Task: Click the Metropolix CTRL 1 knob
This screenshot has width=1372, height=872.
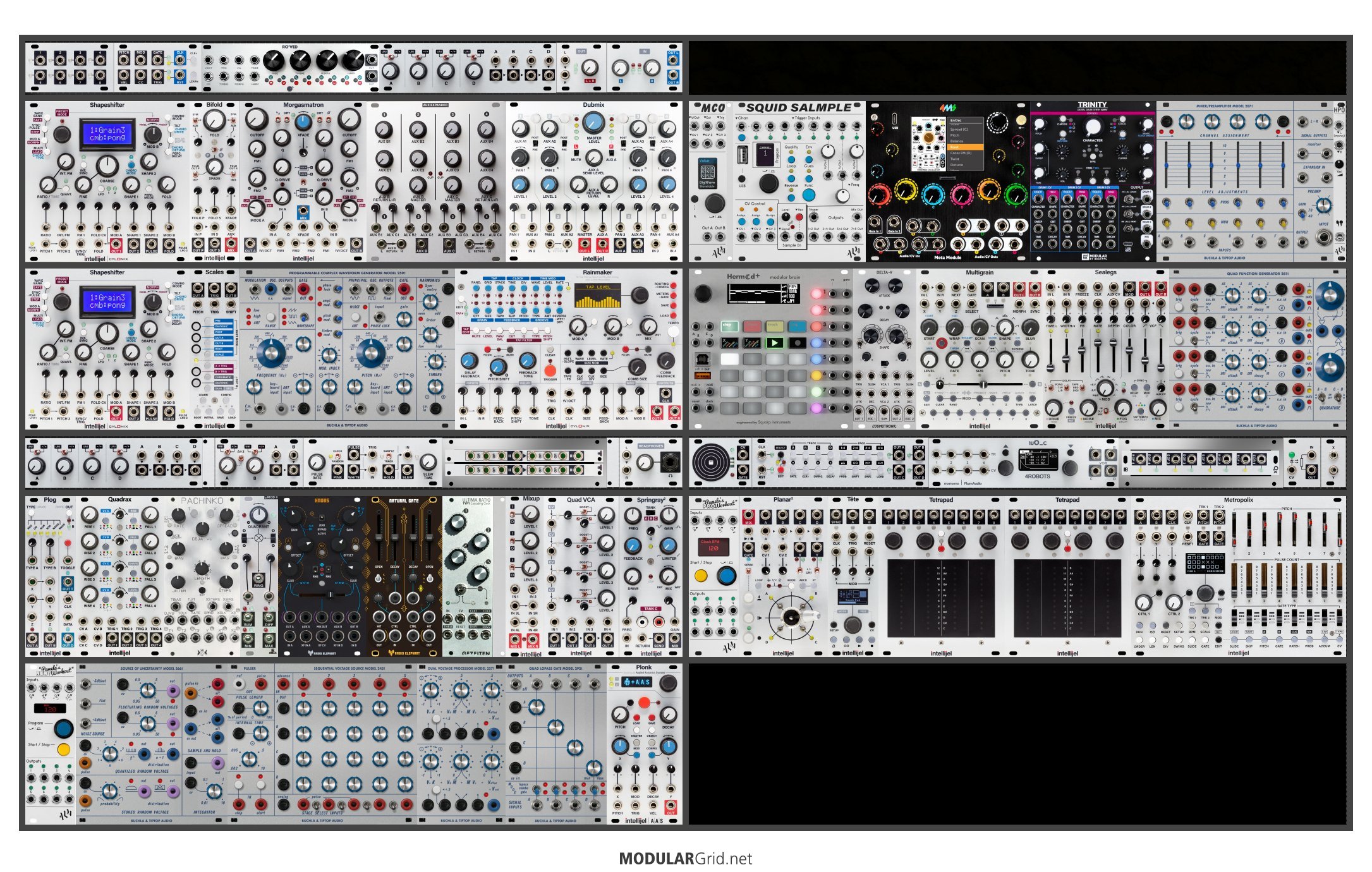Action: coord(1143,602)
